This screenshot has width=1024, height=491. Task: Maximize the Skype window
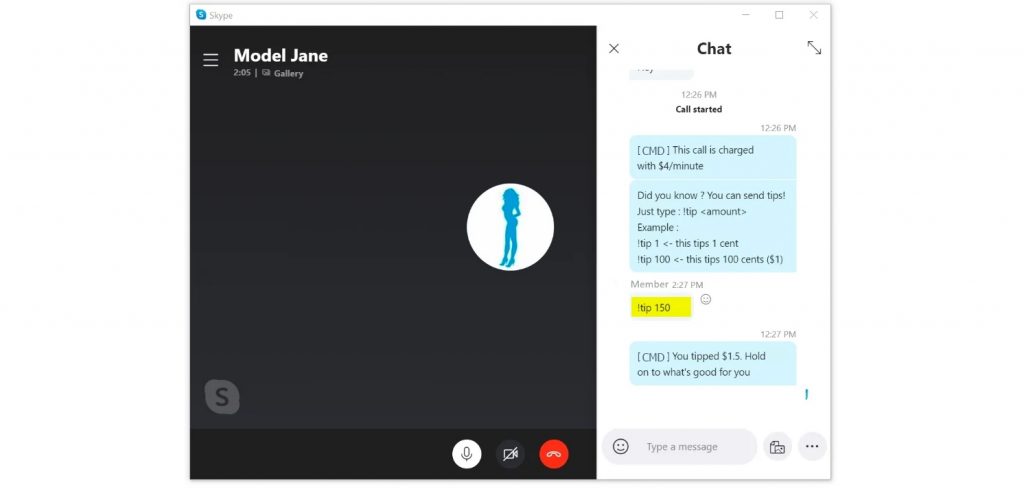pyautogui.click(x=779, y=15)
